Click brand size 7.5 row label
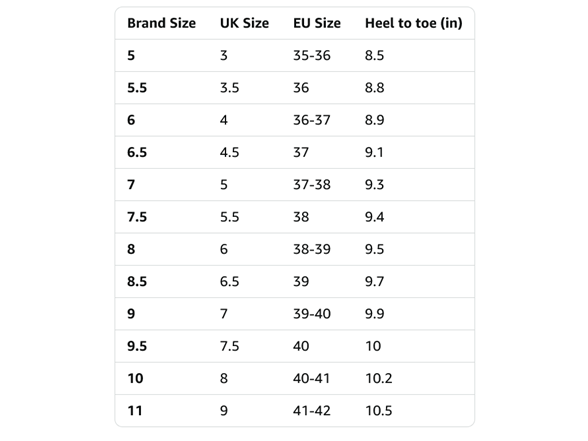This screenshot has width=588, height=441. click(137, 217)
